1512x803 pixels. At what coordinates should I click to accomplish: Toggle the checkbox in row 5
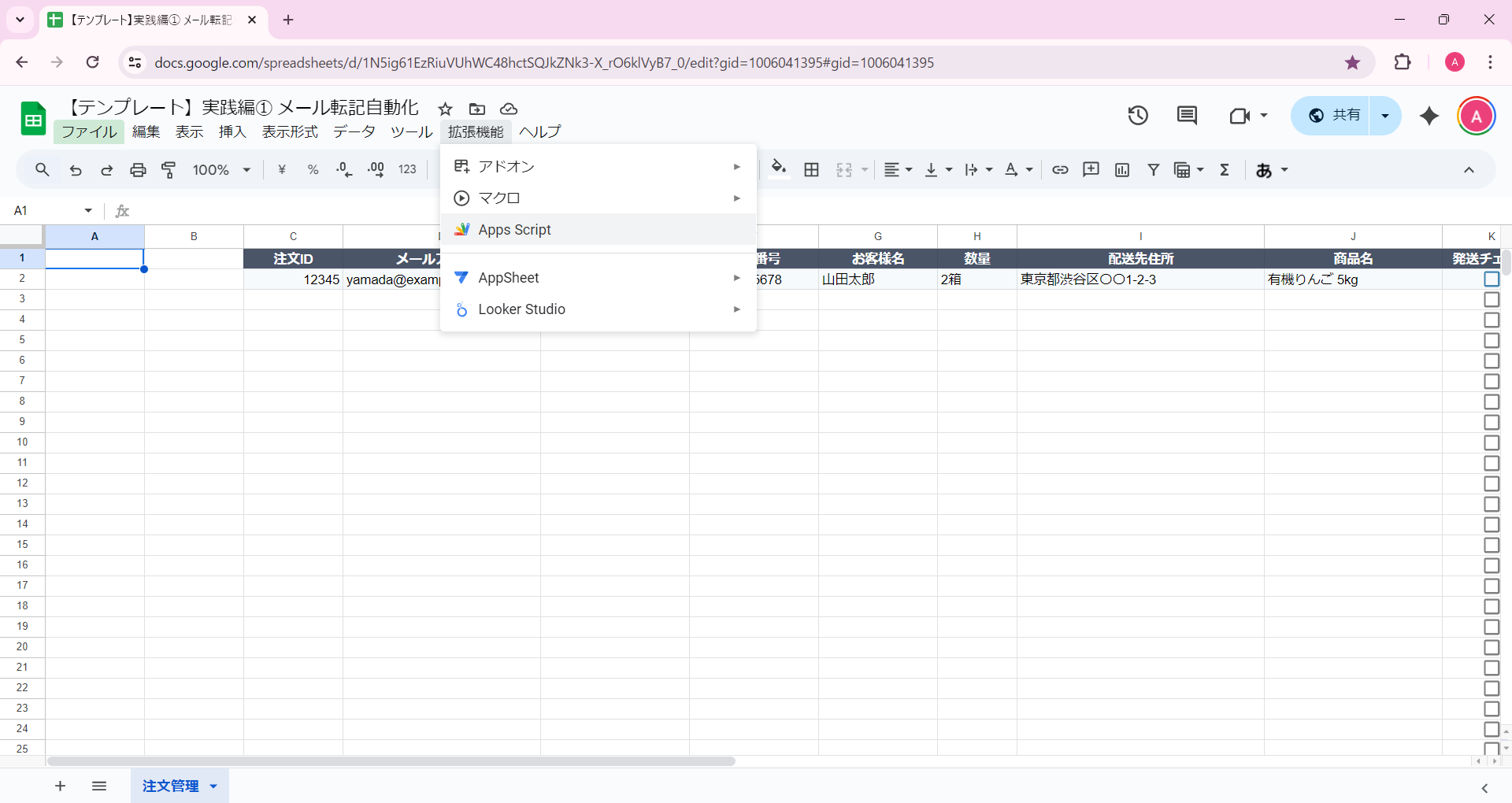[x=1491, y=340]
